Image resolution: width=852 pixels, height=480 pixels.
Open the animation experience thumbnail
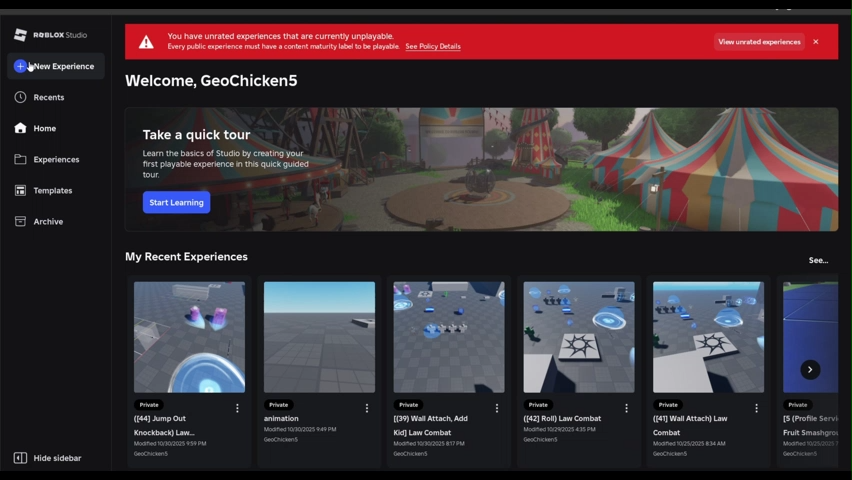tap(319, 337)
